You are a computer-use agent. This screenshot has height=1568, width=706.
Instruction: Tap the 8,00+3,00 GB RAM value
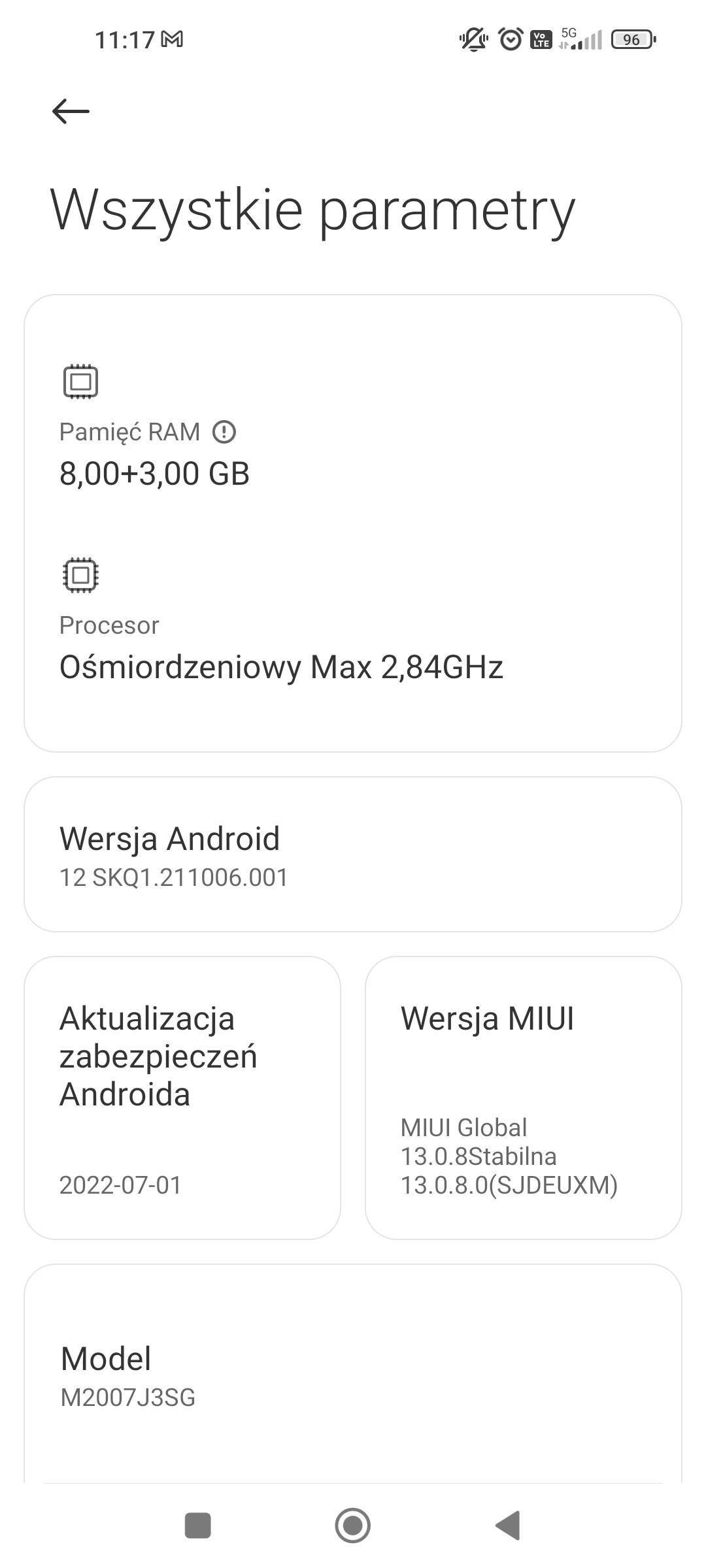tap(155, 474)
